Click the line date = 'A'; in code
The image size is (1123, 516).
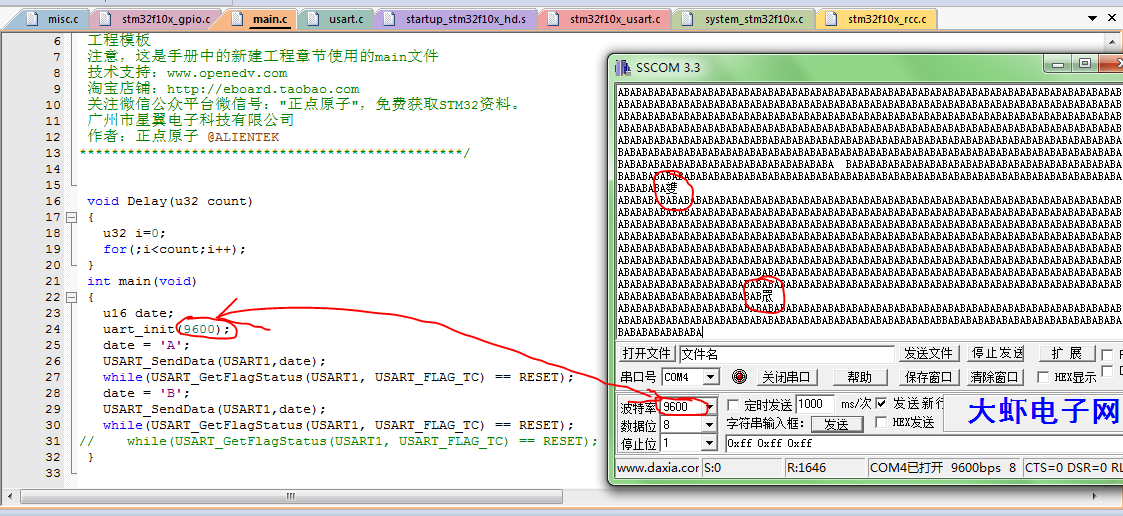(x=146, y=345)
